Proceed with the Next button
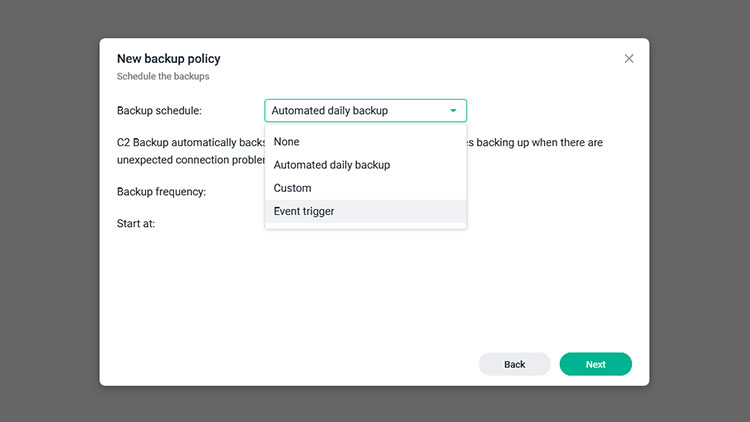This screenshot has height=422, width=750. point(595,364)
